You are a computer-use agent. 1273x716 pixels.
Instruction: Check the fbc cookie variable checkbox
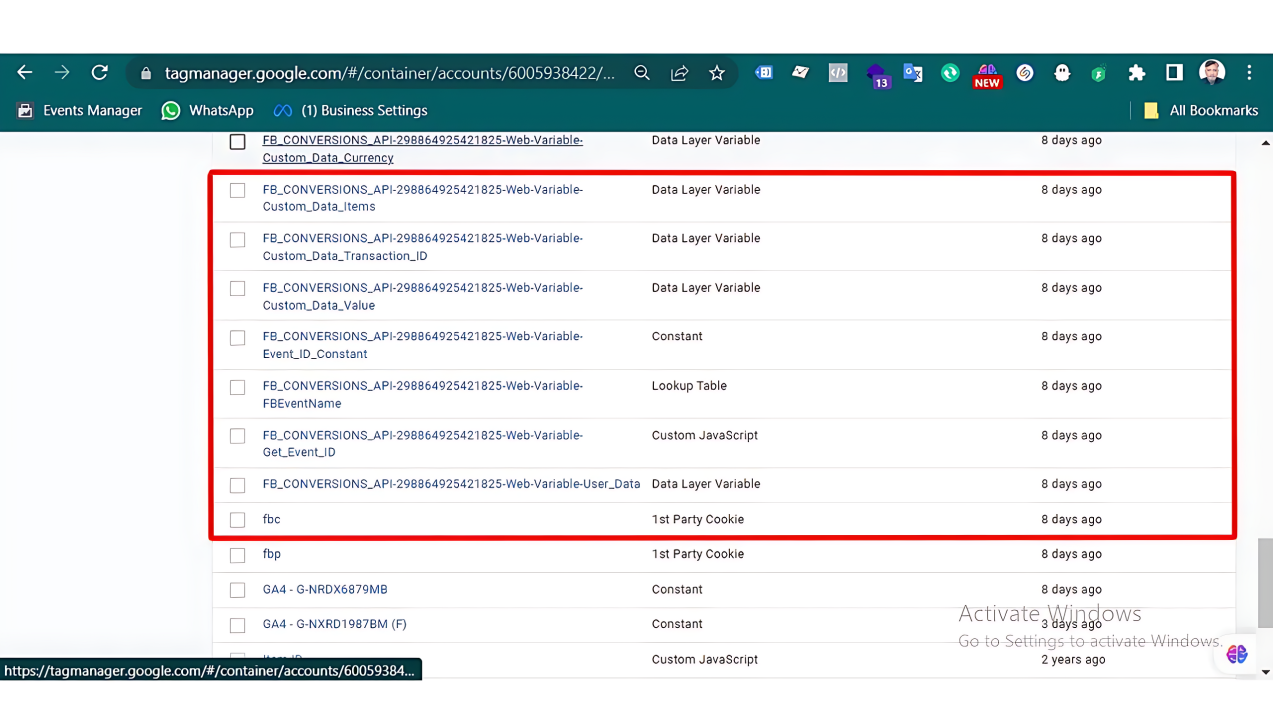point(237,520)
